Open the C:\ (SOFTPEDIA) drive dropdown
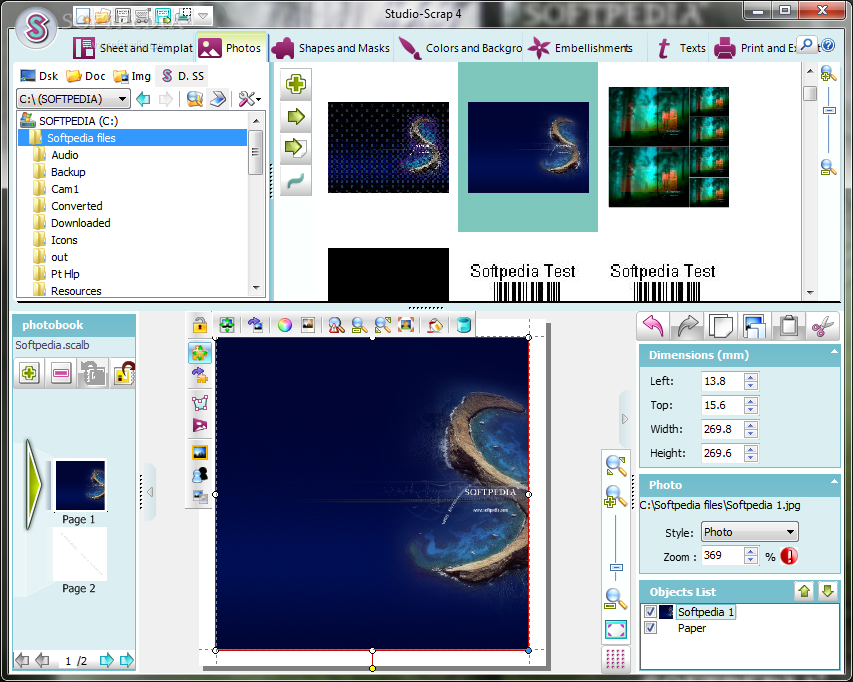 point(72,99)
